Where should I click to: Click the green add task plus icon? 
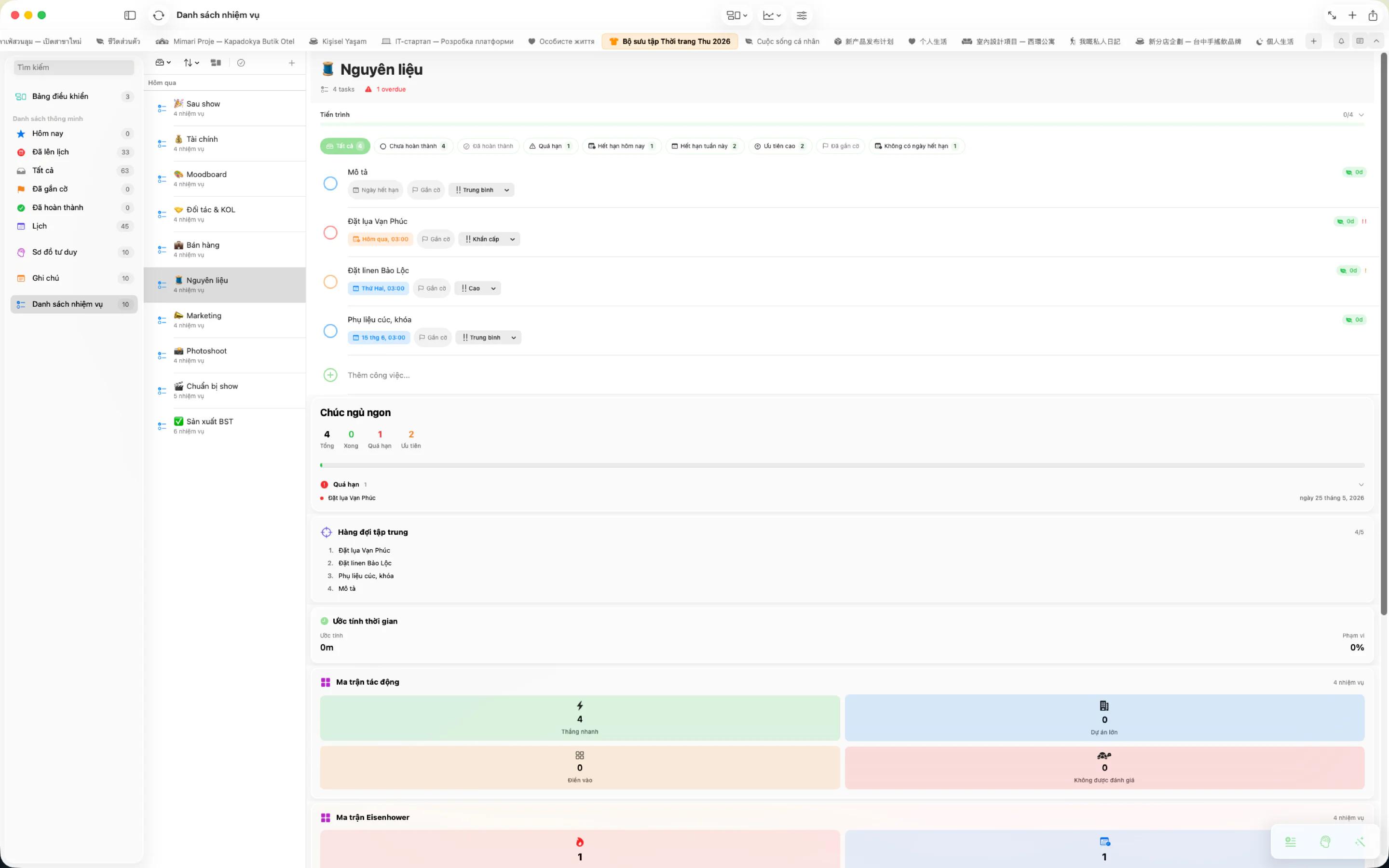(x=330, y=375)
